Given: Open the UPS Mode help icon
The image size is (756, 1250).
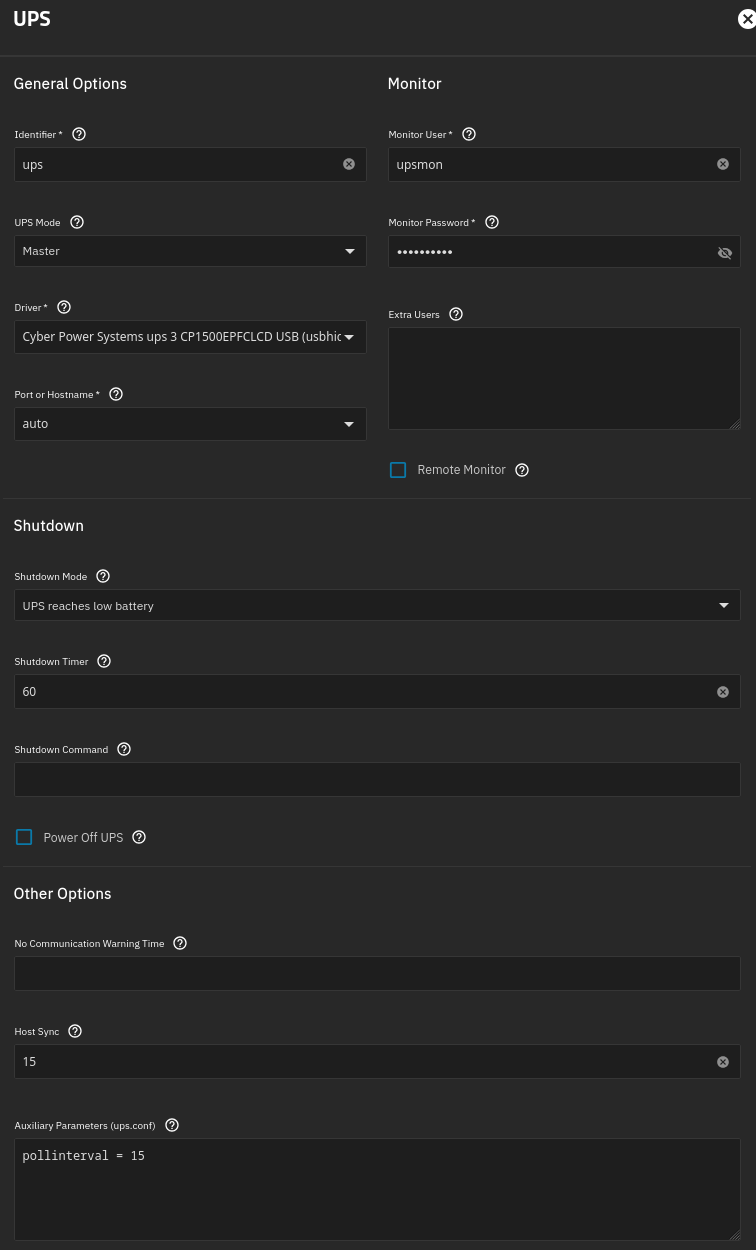Looking at the screenshot, I should (77, 222).
